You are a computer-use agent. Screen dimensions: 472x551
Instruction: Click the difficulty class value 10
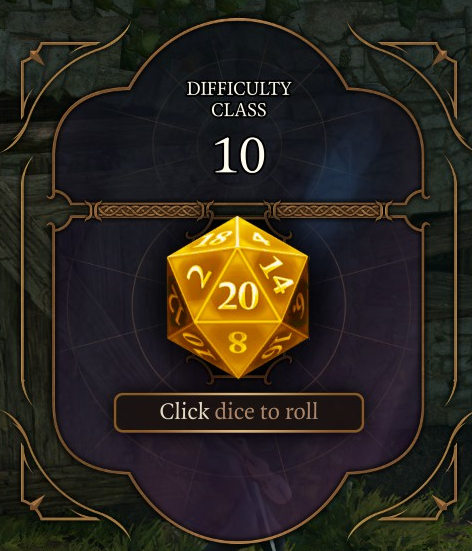pos(239,155)
